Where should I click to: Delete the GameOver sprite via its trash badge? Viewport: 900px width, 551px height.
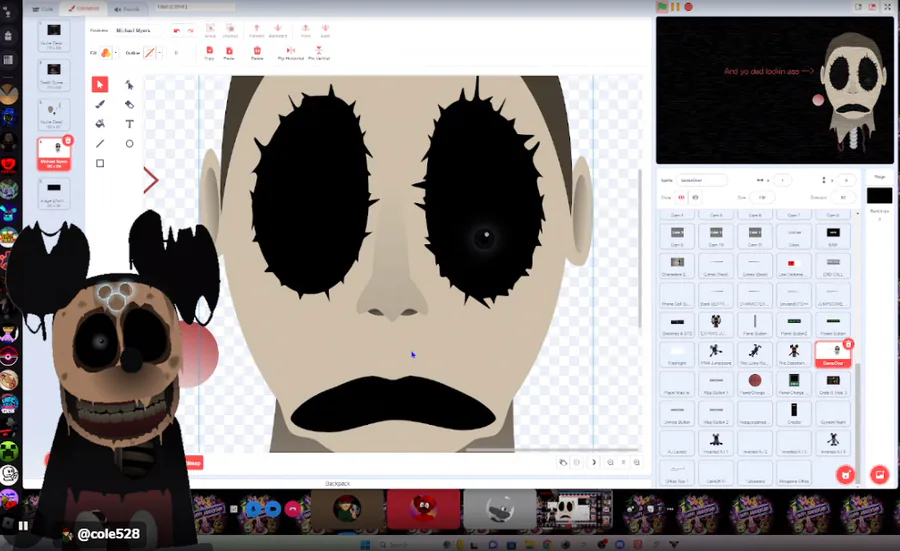tap(848, 344)
